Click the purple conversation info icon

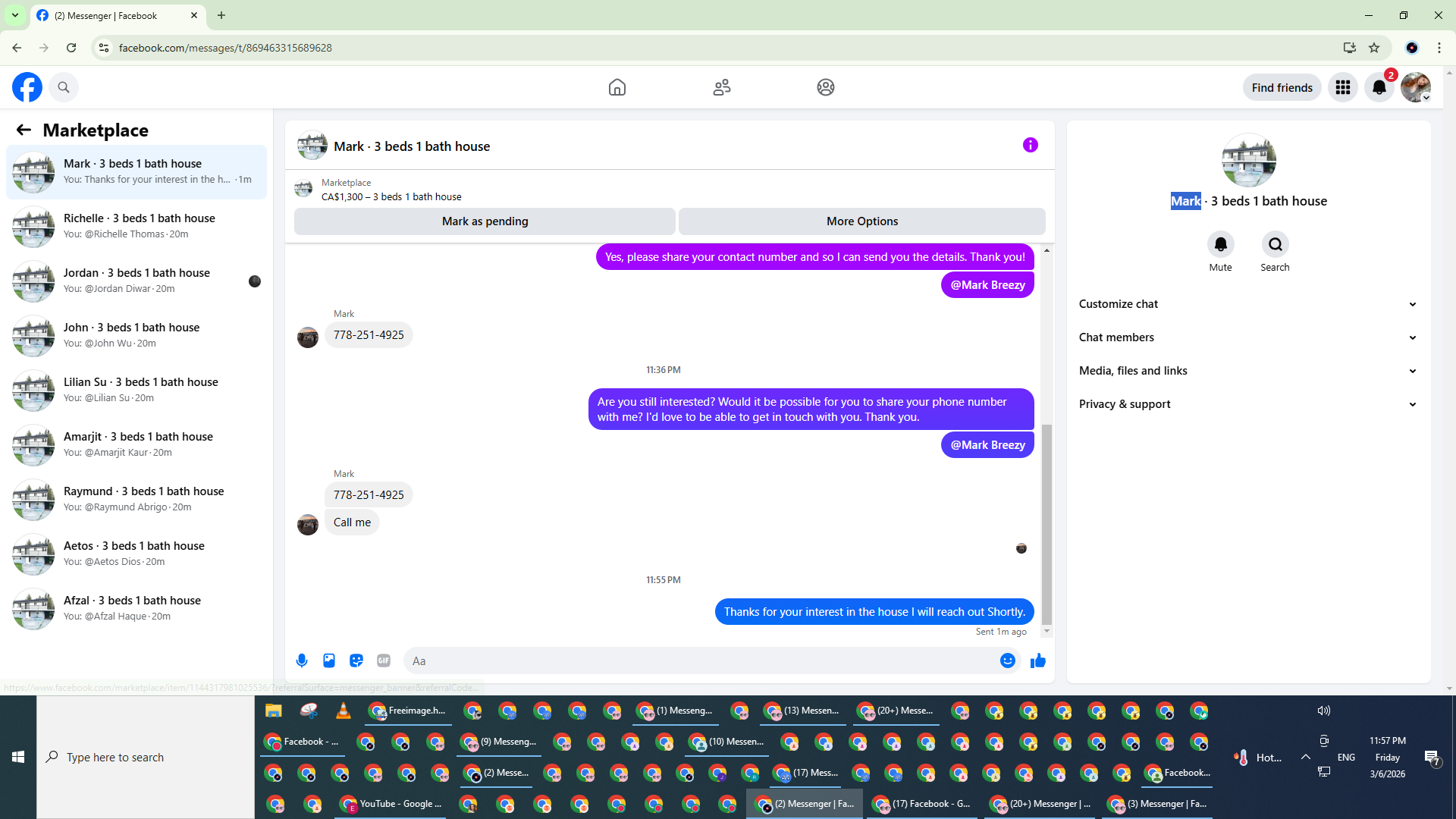[1030, 145]
